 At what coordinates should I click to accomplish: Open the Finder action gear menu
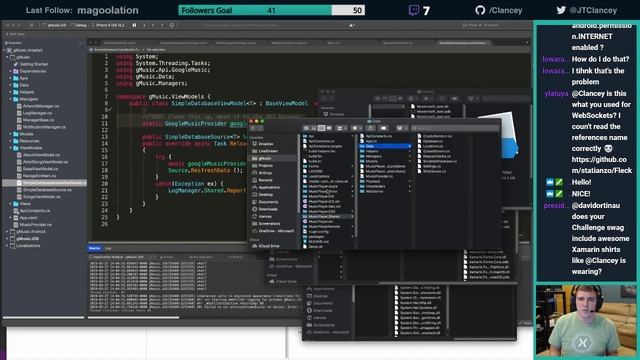point(356,128)
